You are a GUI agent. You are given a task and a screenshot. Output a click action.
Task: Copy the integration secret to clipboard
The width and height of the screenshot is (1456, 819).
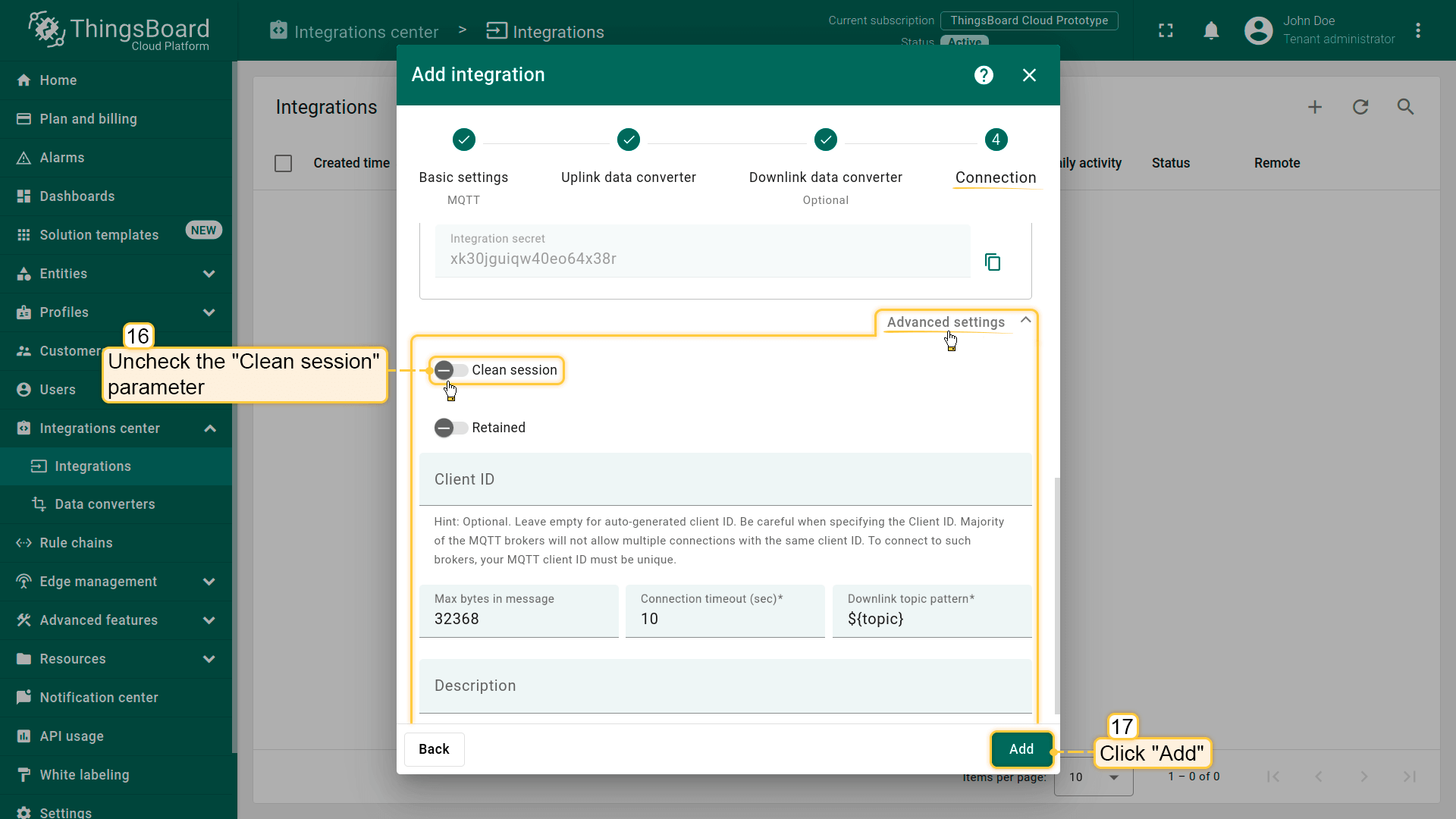pyautogui.click(x=992, y=262)
